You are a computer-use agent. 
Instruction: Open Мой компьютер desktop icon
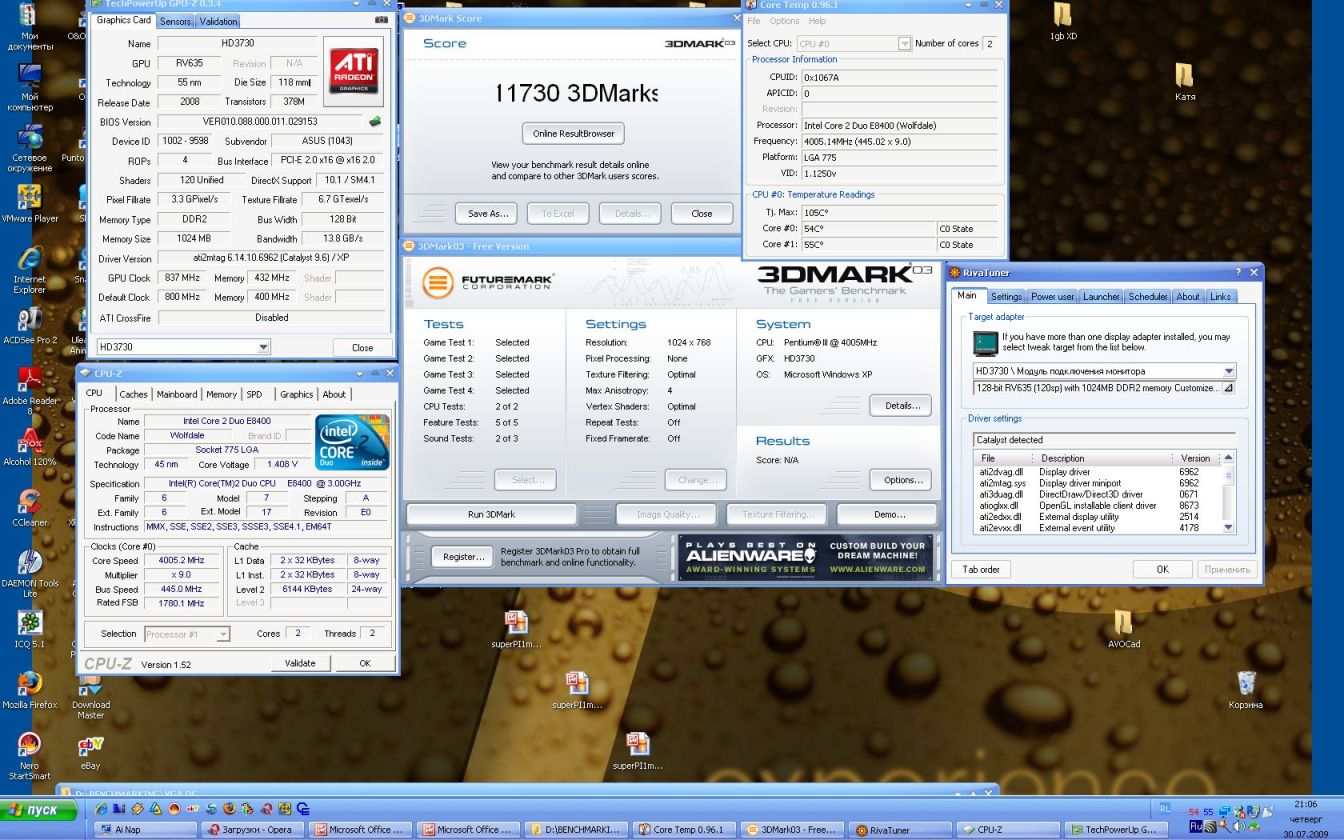(x=30, y=88)
